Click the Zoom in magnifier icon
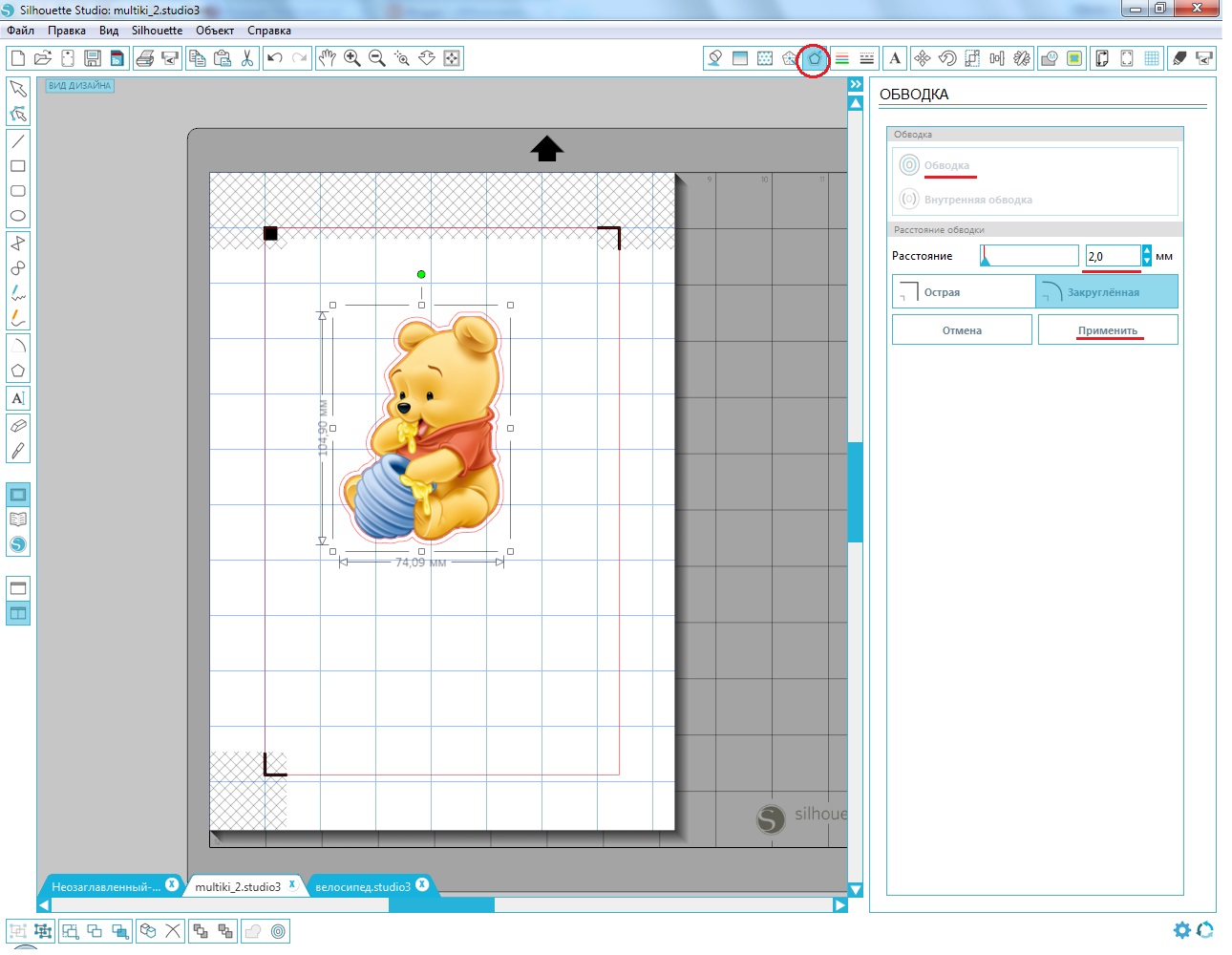The width and height of the screenshot is (1232, 955). (x=352, y=58)
